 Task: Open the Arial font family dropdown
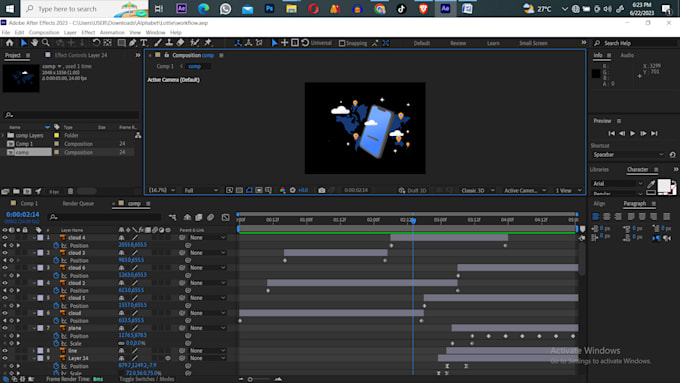[618, 183]
